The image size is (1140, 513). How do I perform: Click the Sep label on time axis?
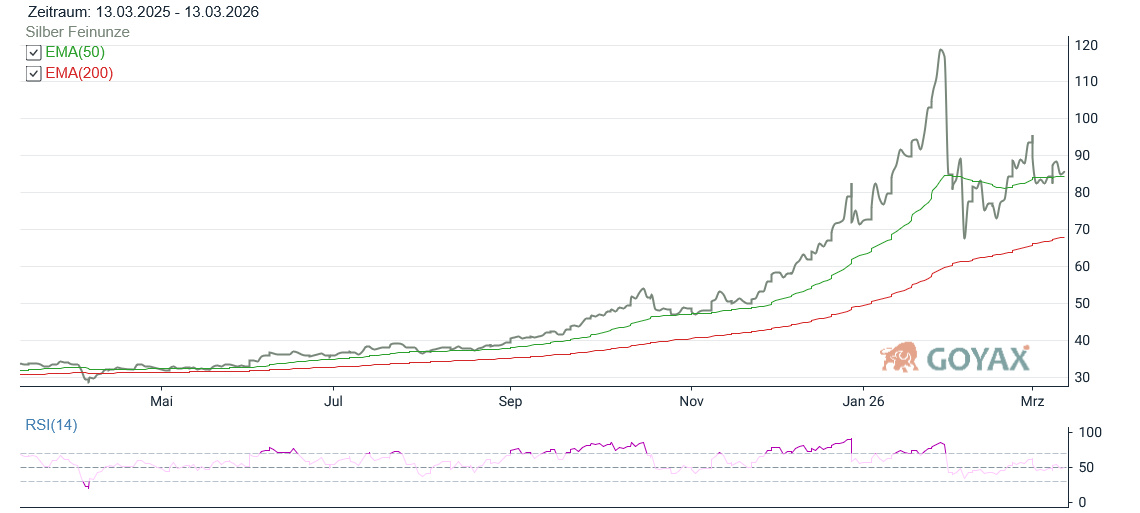pyautogui.click(x=510, y=402)
